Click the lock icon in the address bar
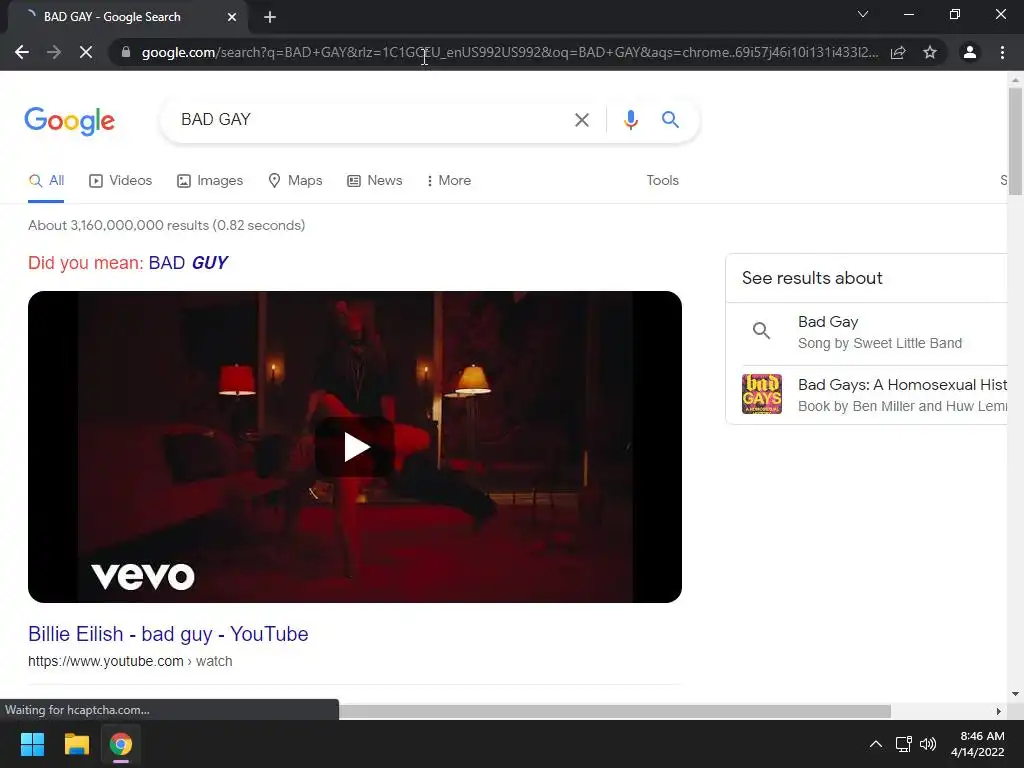Screen dimensions: 1024x768 [x=126, y=52]
